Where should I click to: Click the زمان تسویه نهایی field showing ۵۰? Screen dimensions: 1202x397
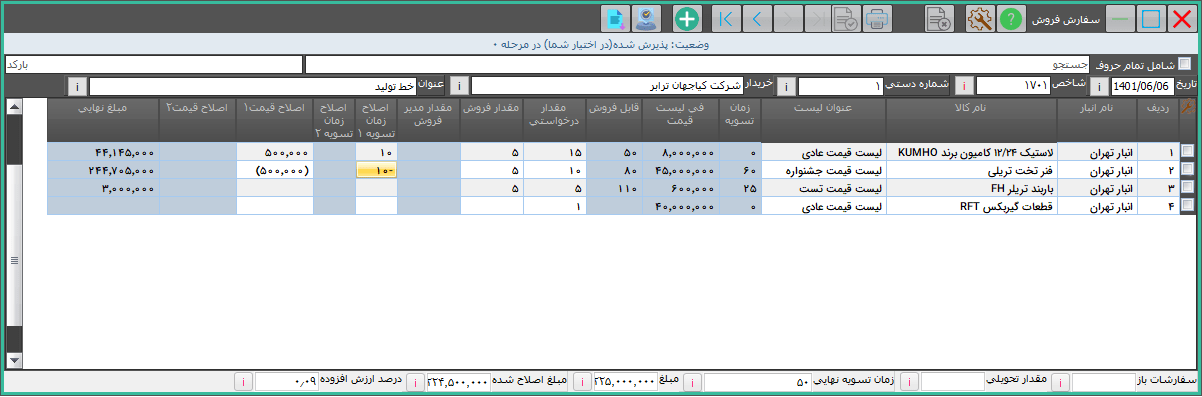click(x=758, y=382)
